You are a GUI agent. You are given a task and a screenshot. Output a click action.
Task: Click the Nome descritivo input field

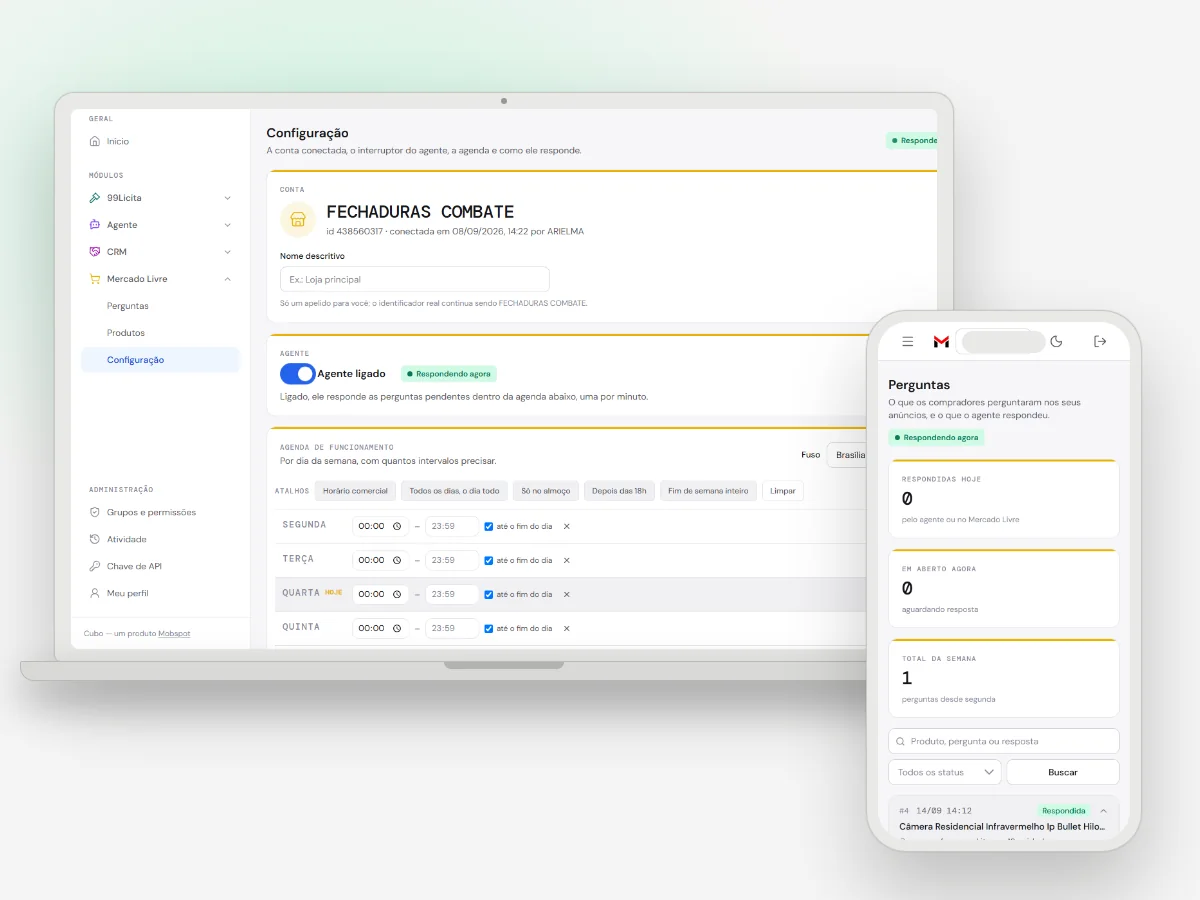click(x=415, y=279)
